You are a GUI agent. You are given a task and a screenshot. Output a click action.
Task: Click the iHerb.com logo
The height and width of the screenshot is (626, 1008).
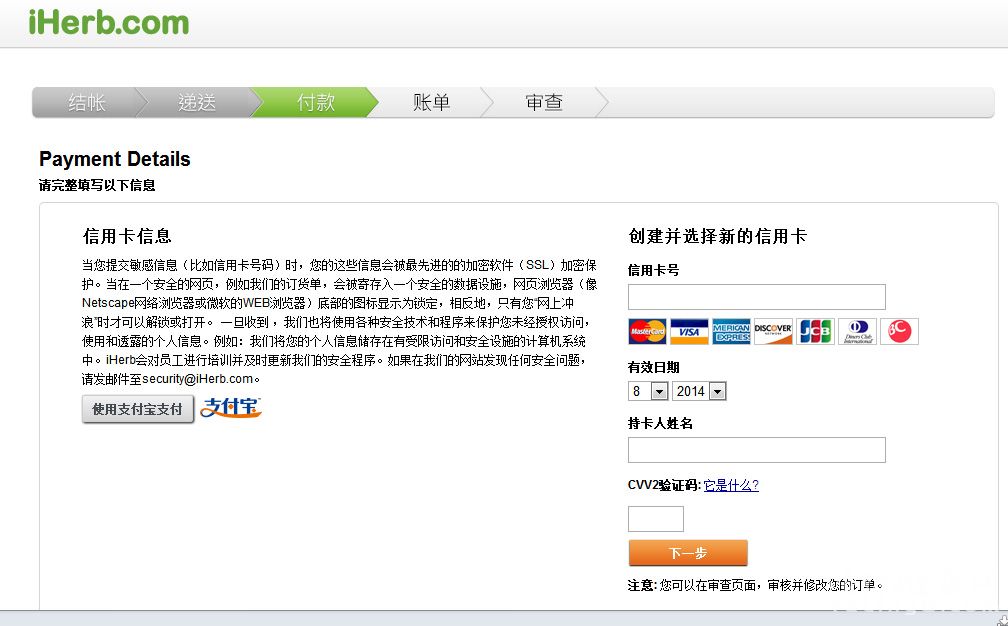pyautogui.click(x=109, y=22)
